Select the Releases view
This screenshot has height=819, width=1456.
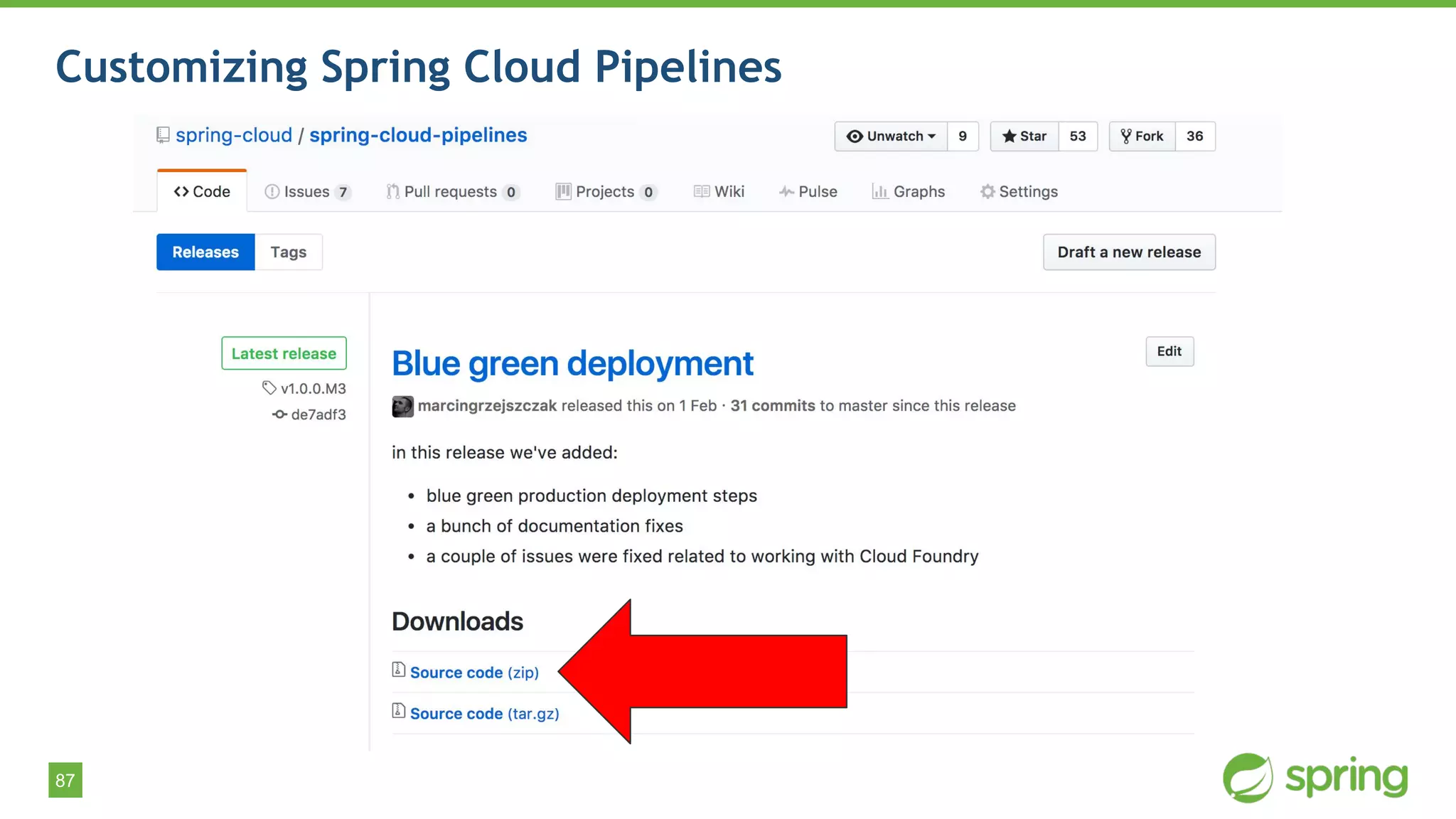tap(205, 252)
